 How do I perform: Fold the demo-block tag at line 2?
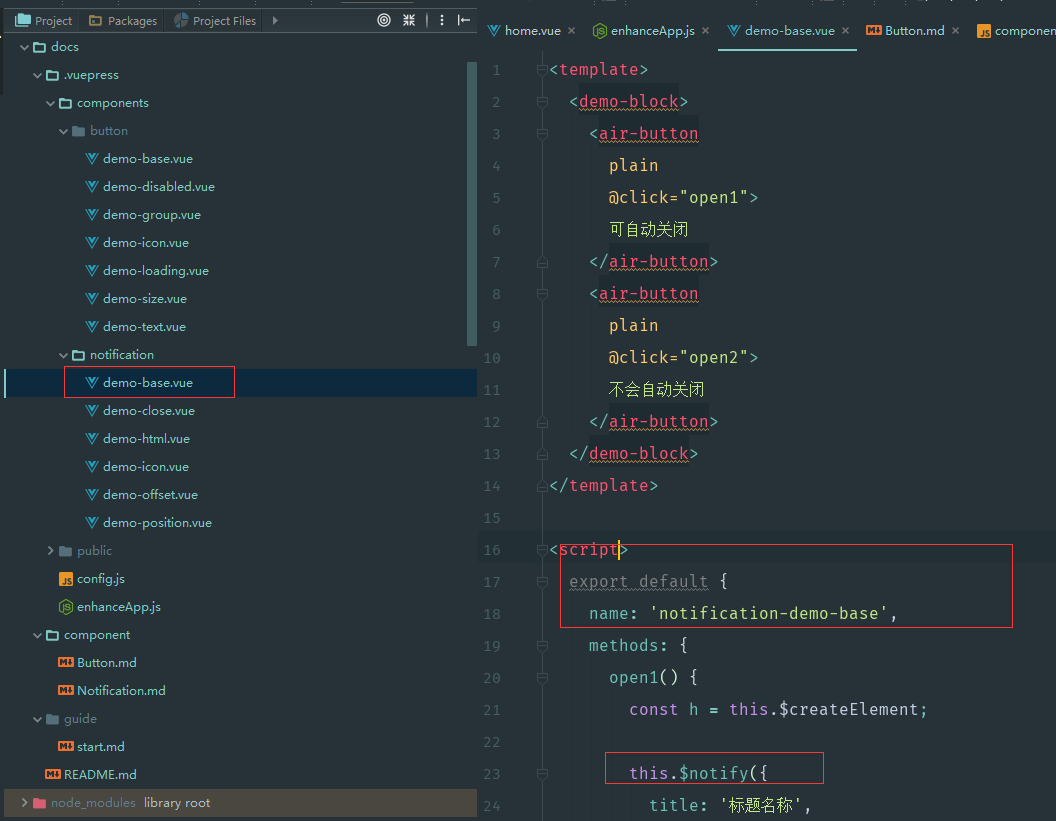542,102
